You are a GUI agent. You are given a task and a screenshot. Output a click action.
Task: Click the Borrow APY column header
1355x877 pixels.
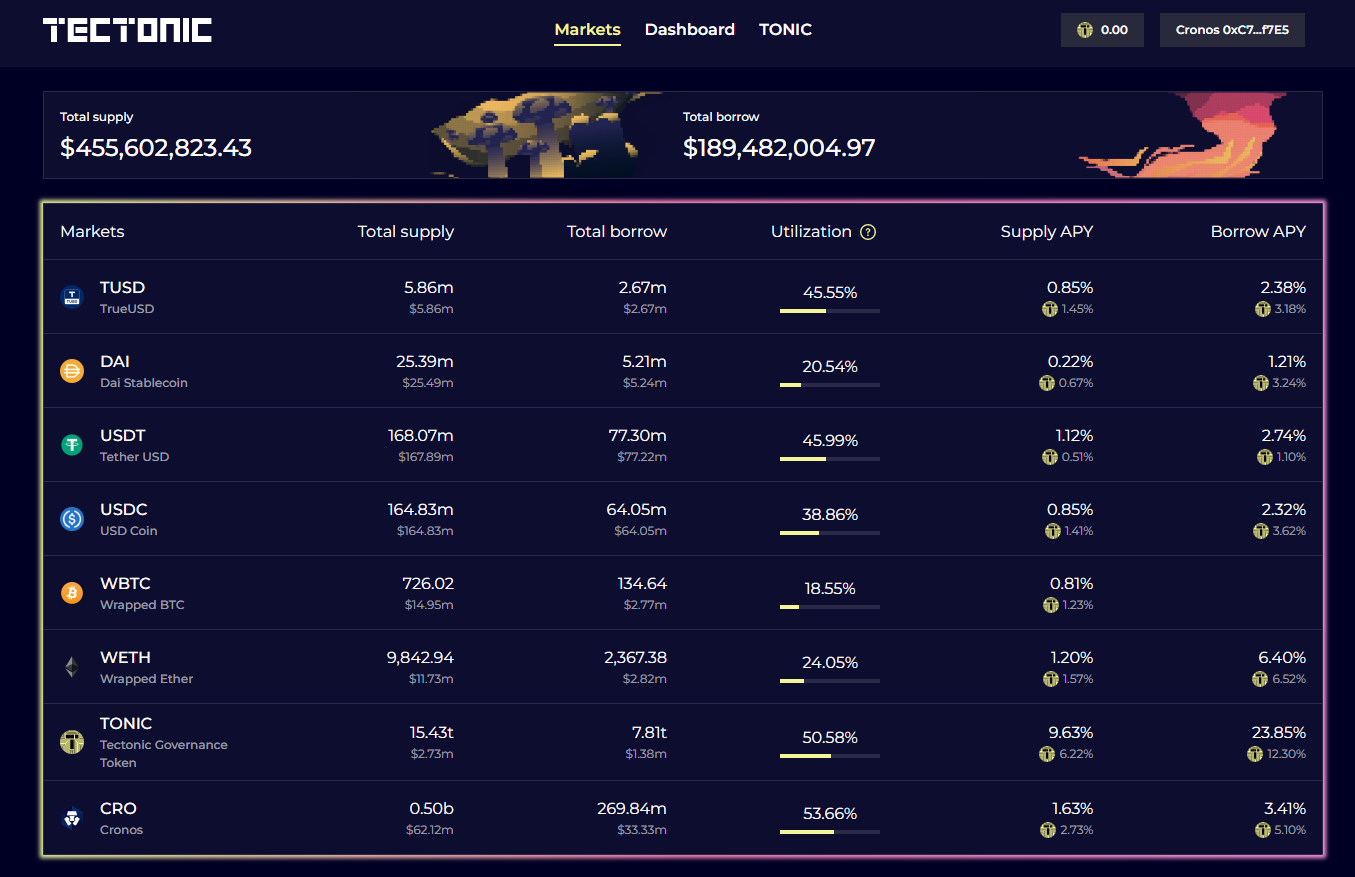pos(1258,232)
